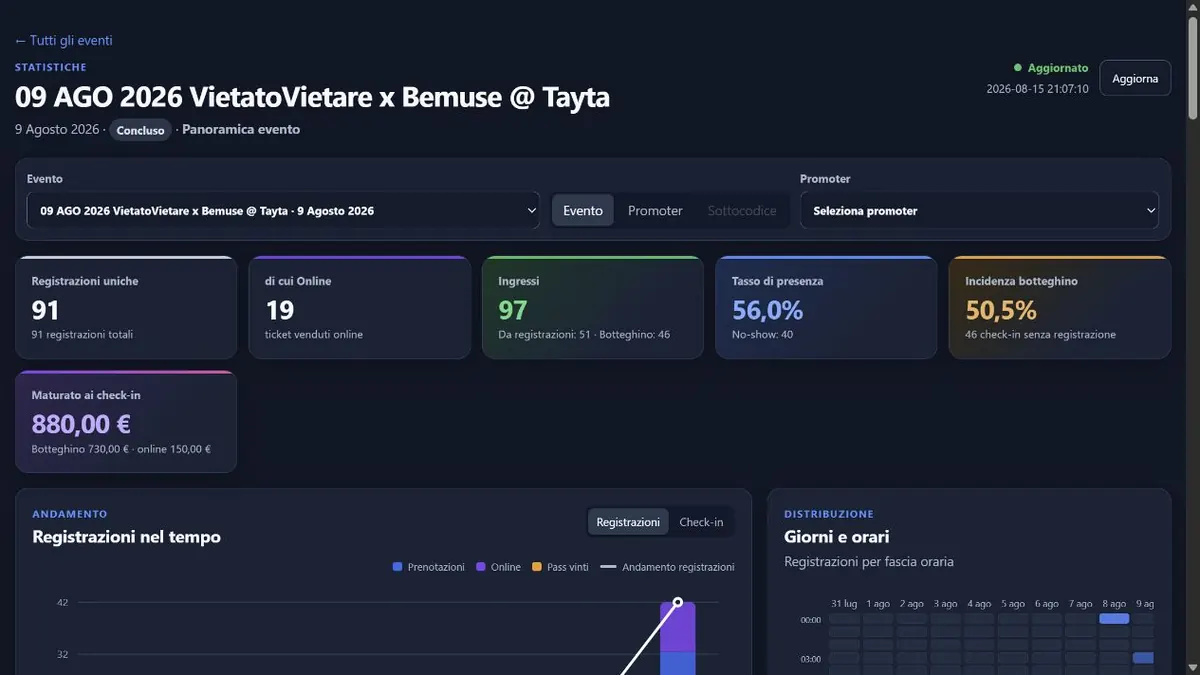
Task: Click the Concluso status badge
Action: click(x=140, y=130)
